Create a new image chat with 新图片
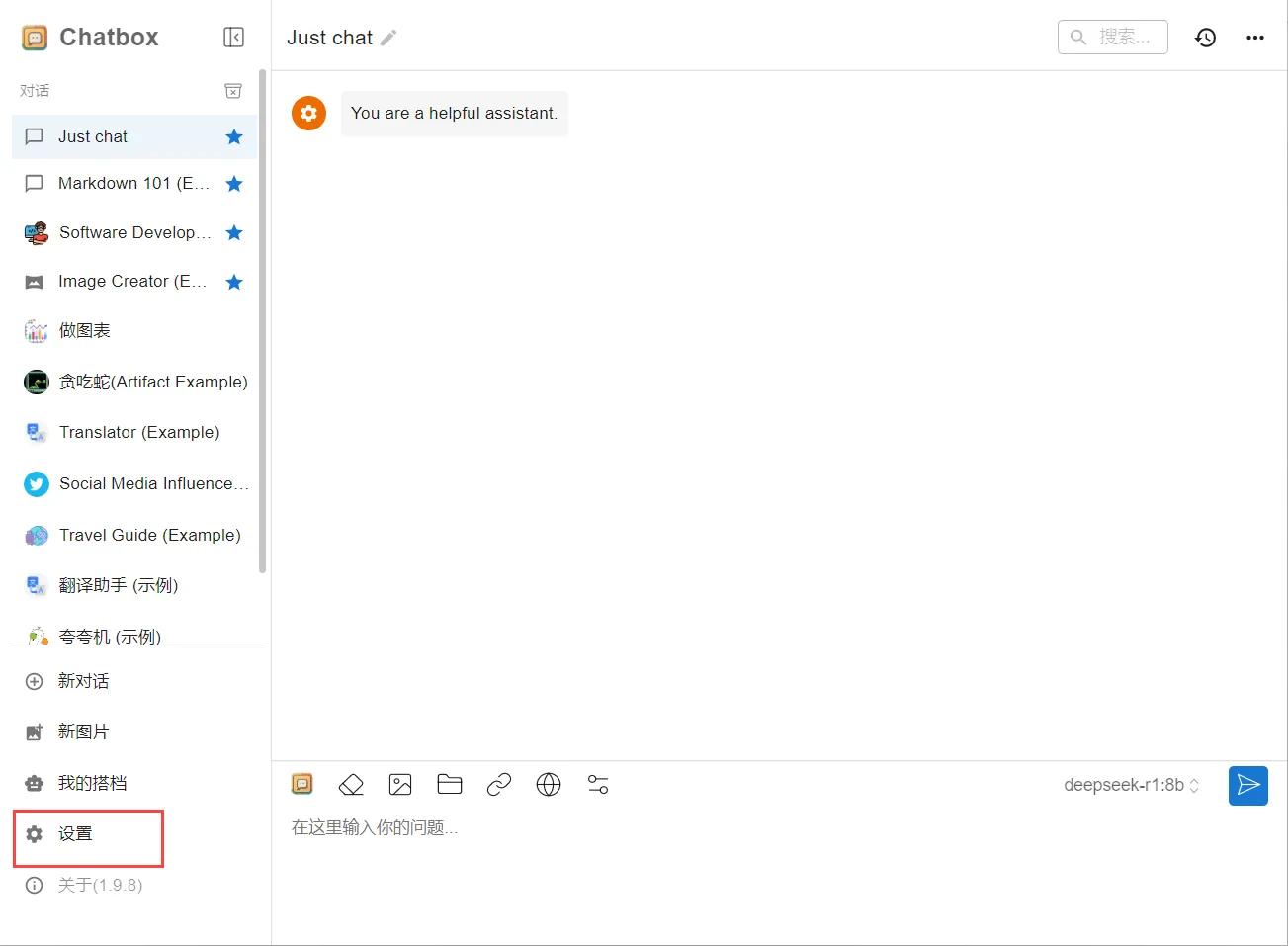 click(x=134, y=732)
